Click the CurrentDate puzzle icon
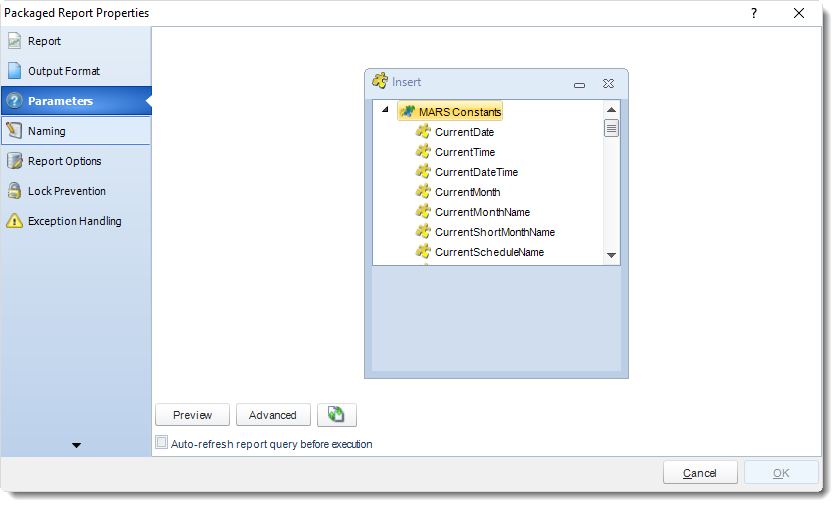 423,131
